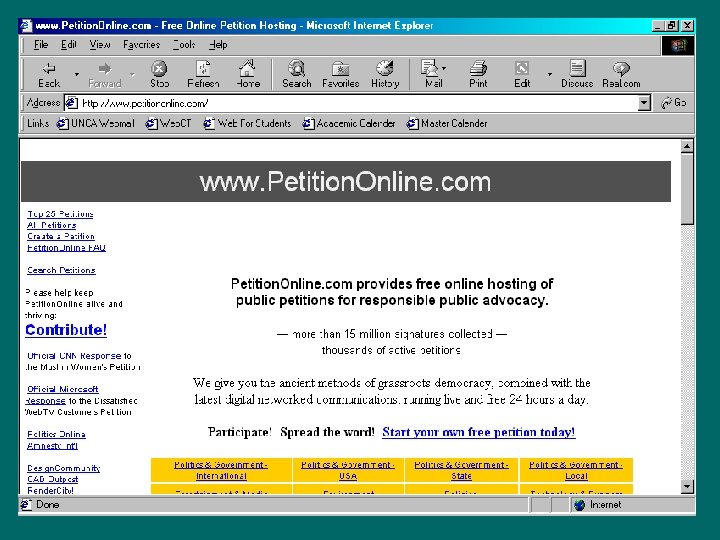Click the Links toolbar label

pos(38,124)
